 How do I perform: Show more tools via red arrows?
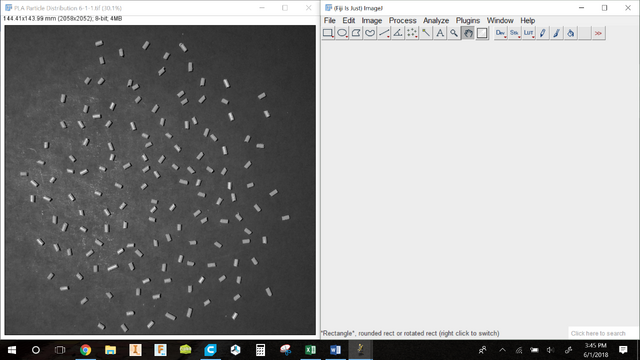point(598,33)
